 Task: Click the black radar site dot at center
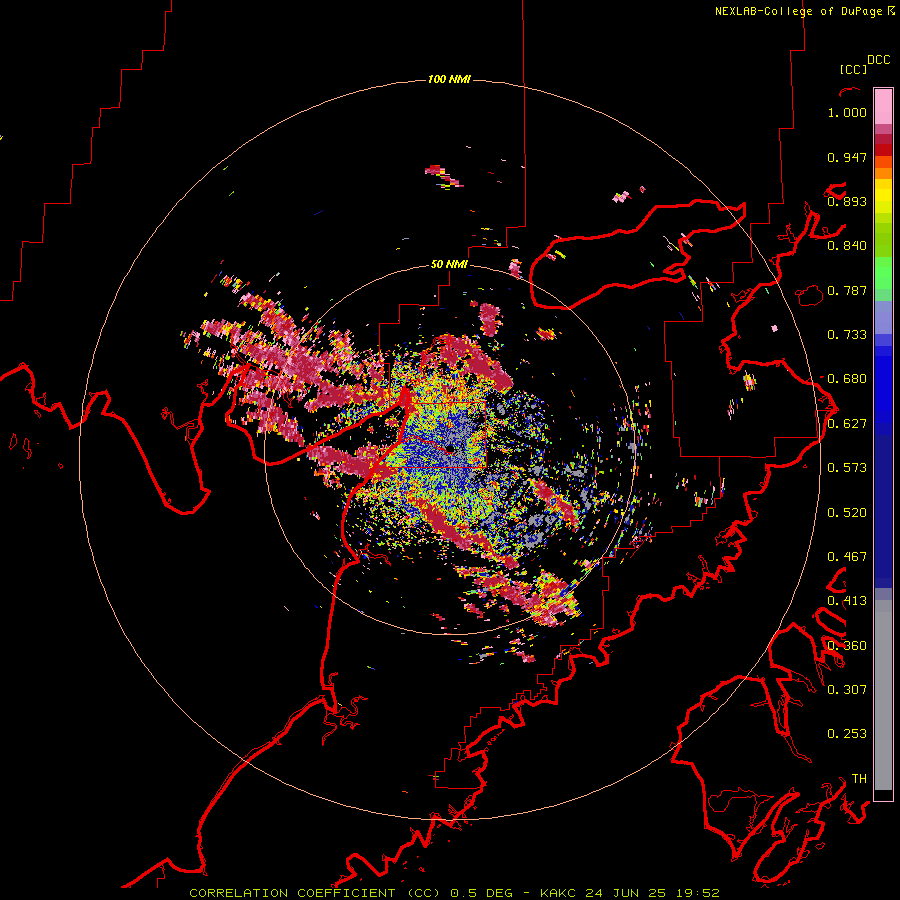[450, 448]
